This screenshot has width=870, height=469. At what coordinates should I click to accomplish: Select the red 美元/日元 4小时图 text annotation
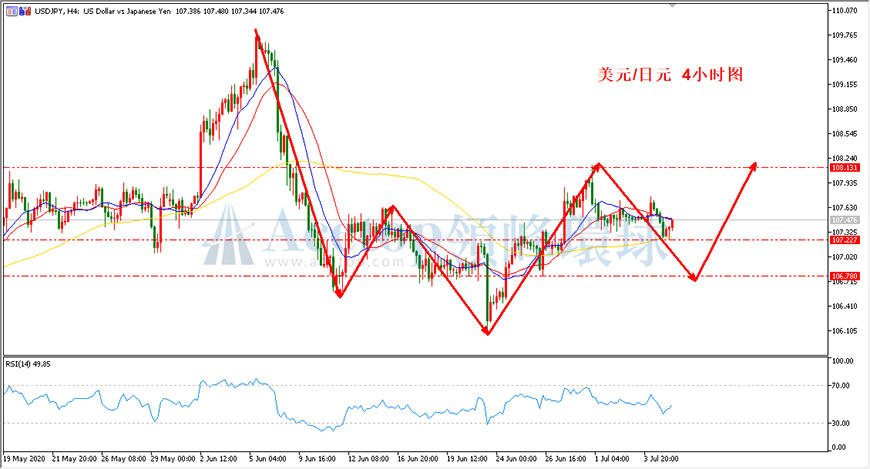click(x=670, y=74)
